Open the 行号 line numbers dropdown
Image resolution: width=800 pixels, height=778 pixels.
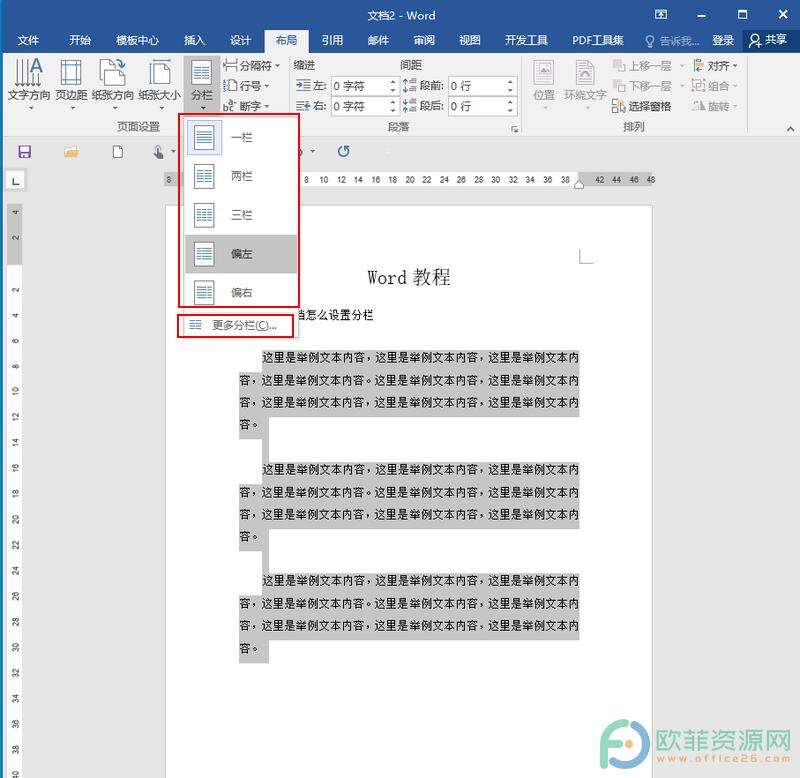pos(247,86)
